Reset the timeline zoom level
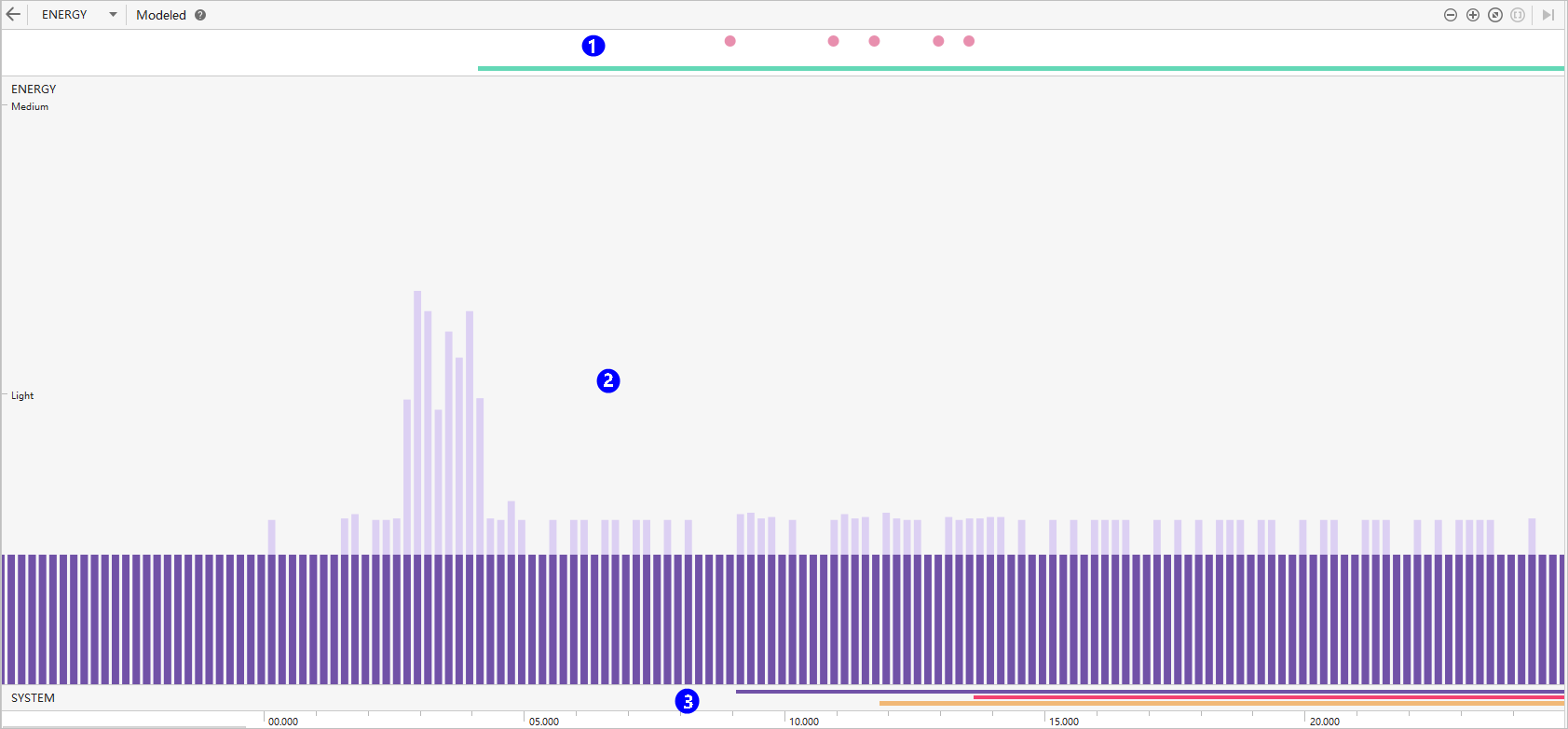This screenshot has width=1568, height=729. 1495,15
